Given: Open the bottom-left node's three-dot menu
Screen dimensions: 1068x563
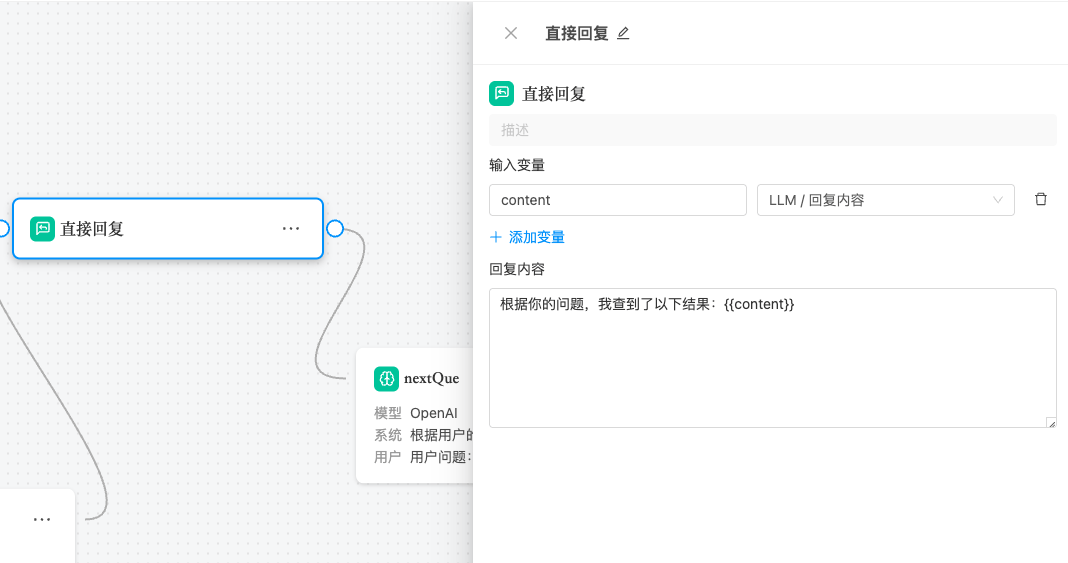Looking at the screenshot, I should tap(42, 519).
